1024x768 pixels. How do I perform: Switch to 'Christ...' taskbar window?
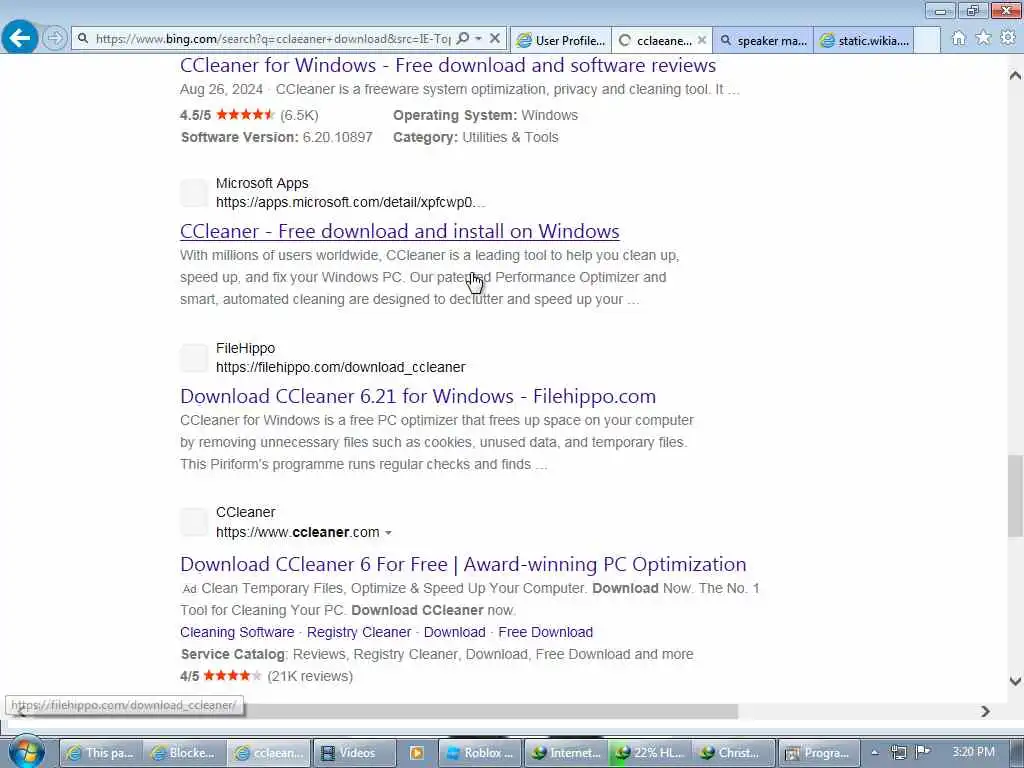pos(733,753)
